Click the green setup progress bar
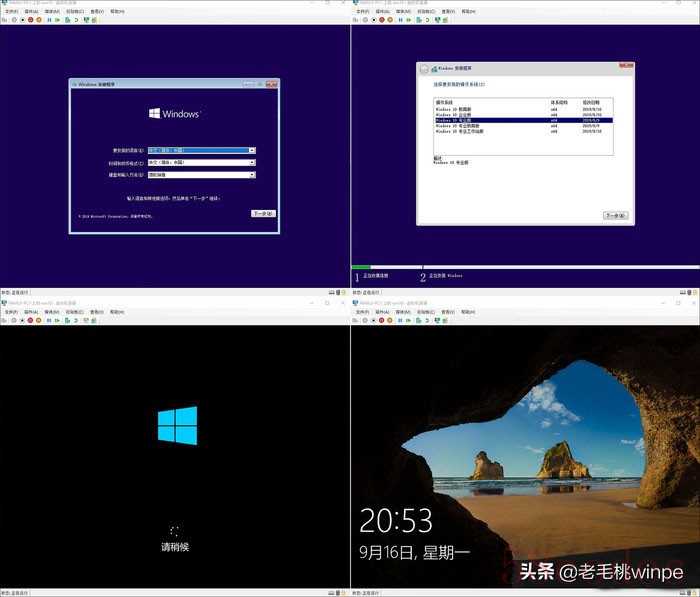Viewport: 700px width, 597px height. click(x=362, y=267)
